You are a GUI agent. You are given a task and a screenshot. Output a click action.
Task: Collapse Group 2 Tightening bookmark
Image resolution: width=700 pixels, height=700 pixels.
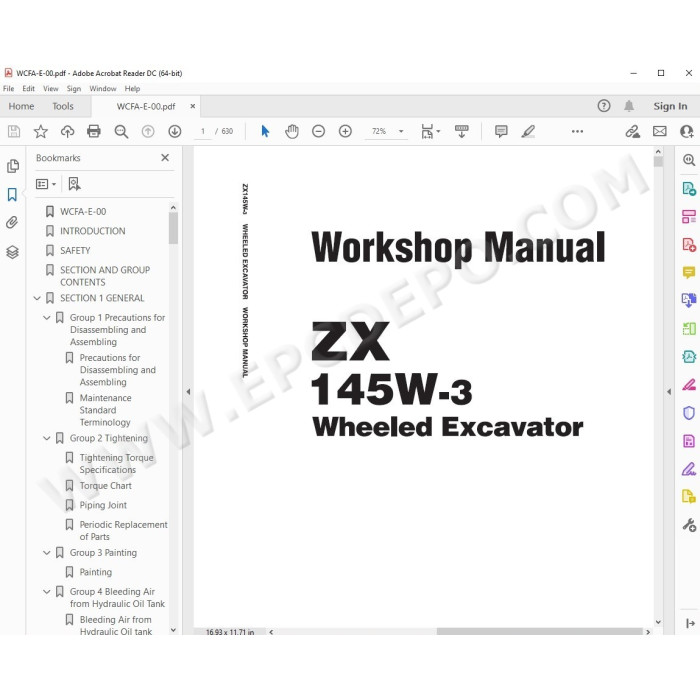[x=46, y=438]
